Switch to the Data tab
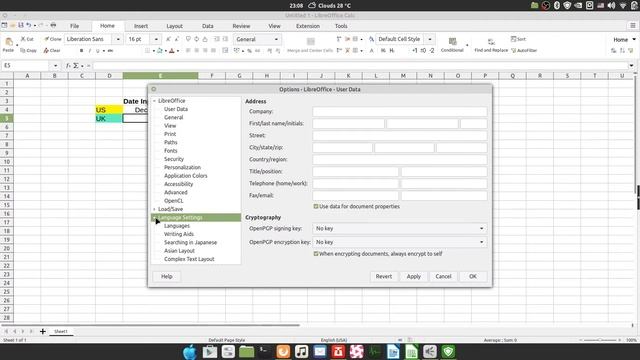 pyautogui.click(x=207, y=26)
